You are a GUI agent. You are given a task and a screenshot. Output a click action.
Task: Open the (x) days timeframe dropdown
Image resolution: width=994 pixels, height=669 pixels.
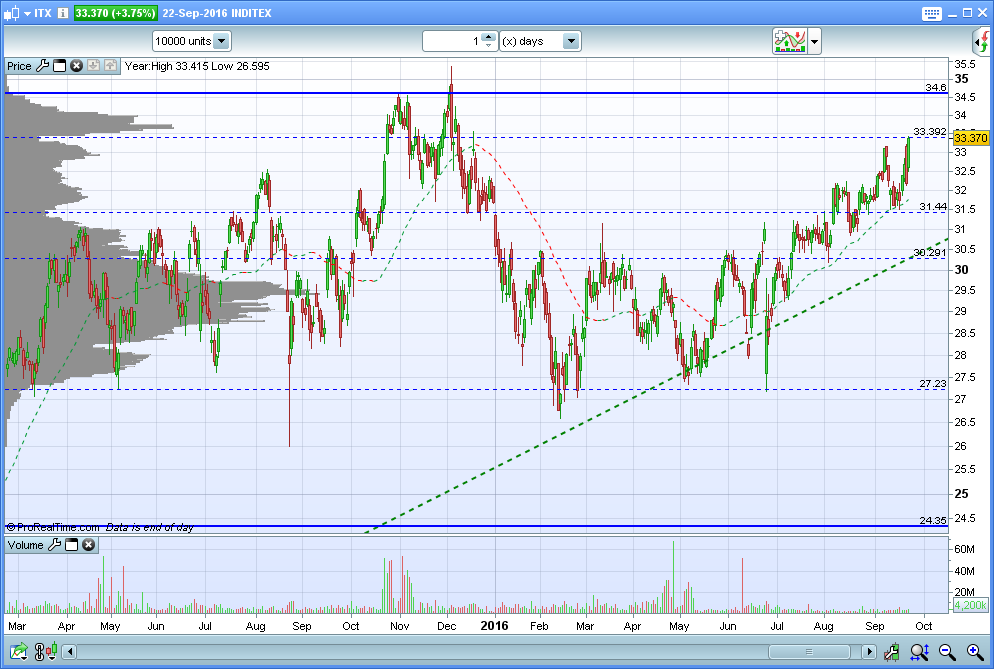tap(571, 41)
